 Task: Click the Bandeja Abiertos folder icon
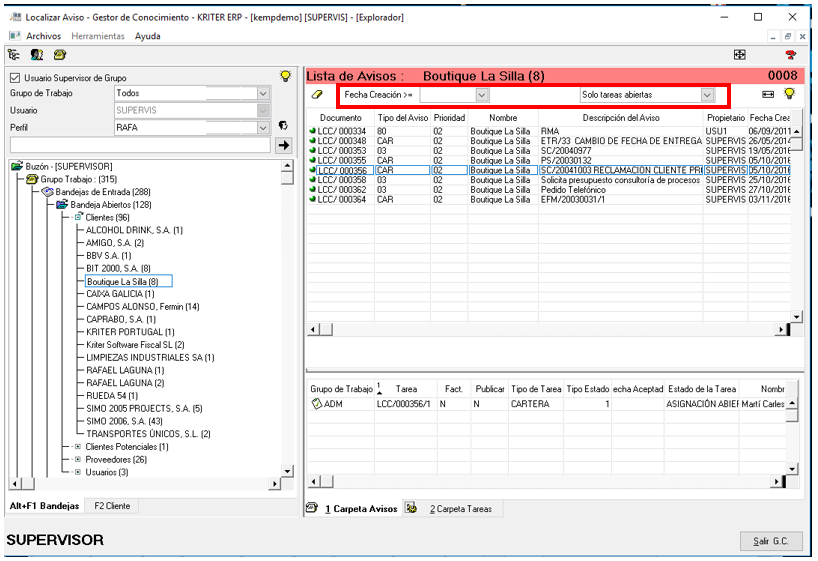click(x=62, y=205)
